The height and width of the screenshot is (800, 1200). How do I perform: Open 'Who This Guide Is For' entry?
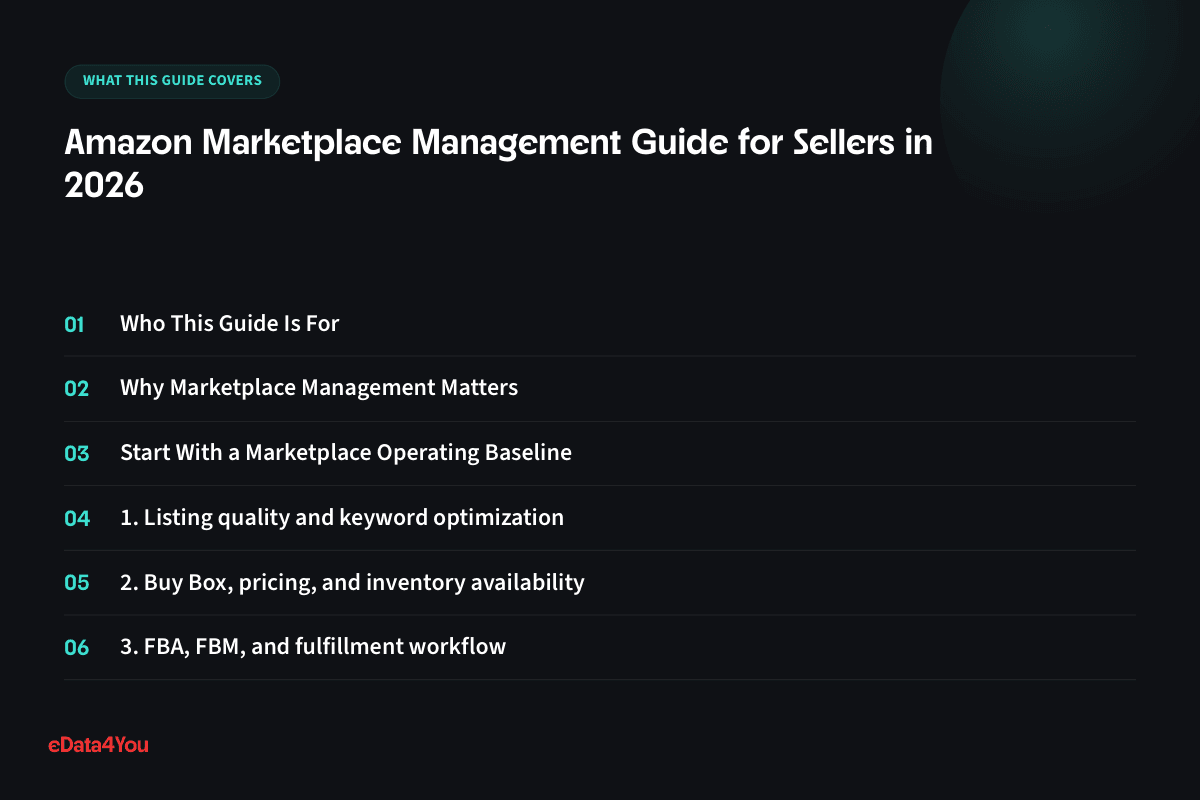[230, 324]
